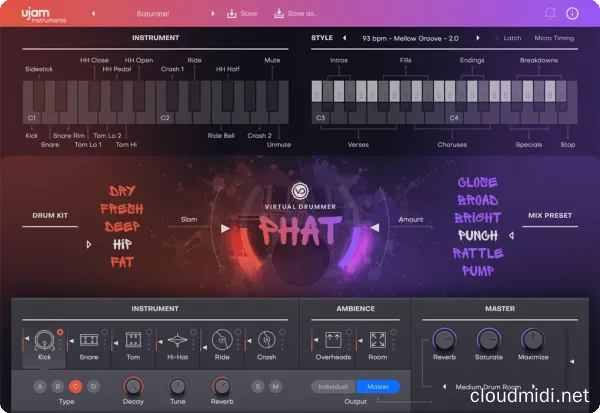This screenshot has height=413, width=600.
Task: Select kick Type D
Action: click(93, 387)
